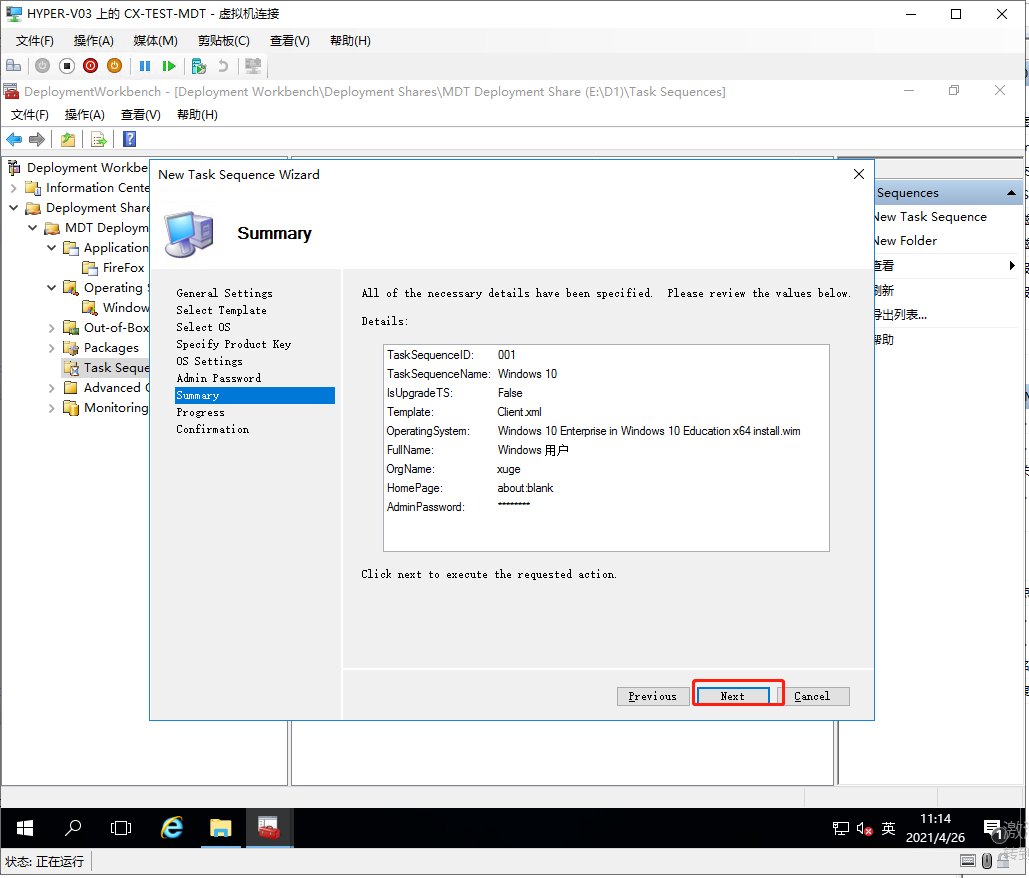Select FireFox in the tree
The image size is (1029, 878).
point(123,268)
